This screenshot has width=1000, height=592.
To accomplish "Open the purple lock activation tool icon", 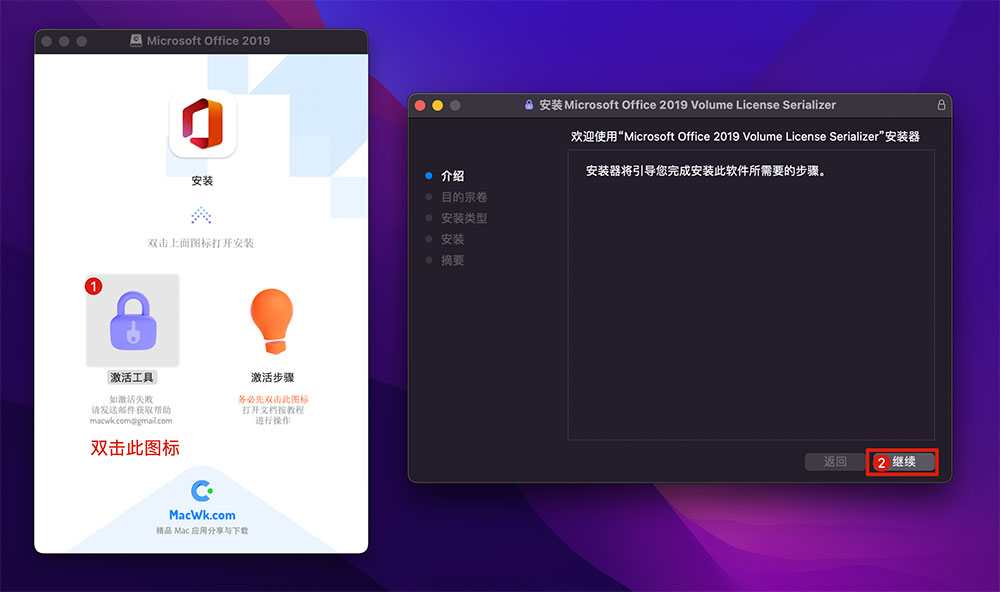I will pyautogui.click(x=133, y=320).
